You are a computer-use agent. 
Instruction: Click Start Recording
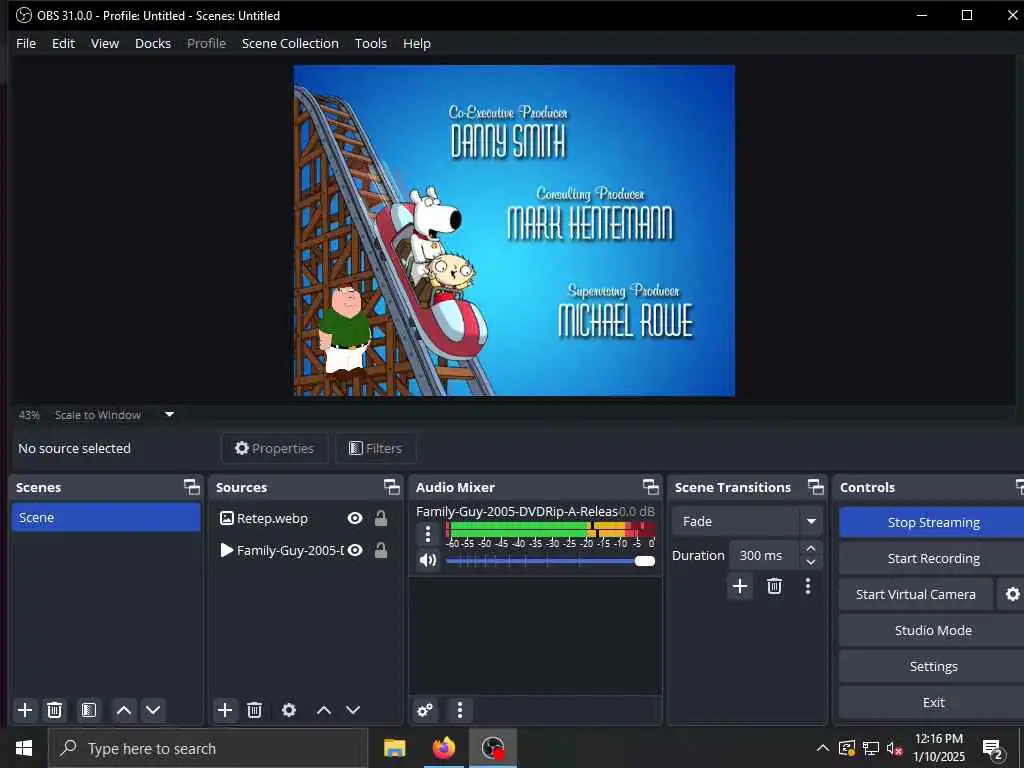[933, 558]
